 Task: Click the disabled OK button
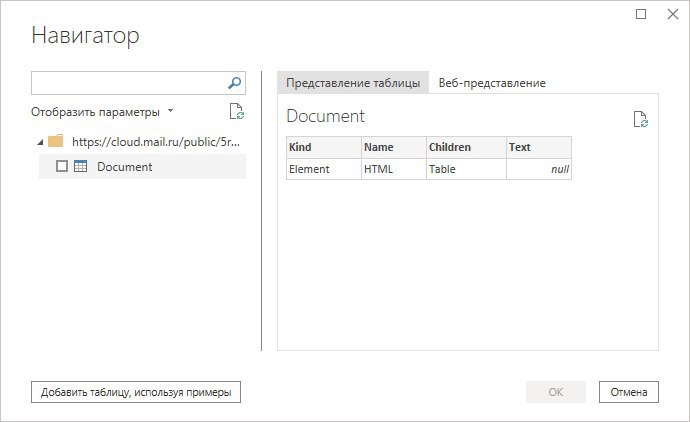coord(556,392)
